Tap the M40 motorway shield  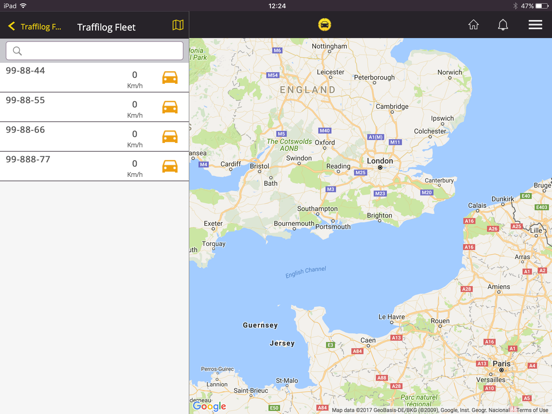click(324, 131)
